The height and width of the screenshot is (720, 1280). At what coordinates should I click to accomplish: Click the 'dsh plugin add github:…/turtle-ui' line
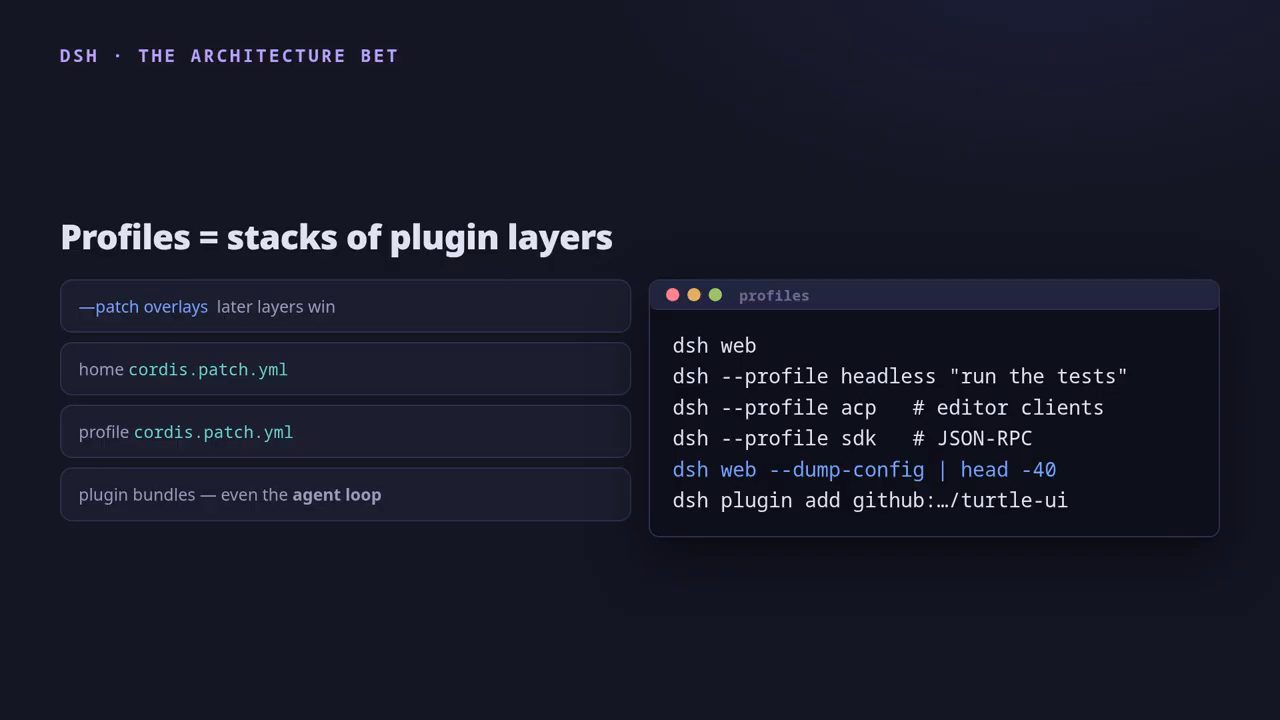coord(870,501)
